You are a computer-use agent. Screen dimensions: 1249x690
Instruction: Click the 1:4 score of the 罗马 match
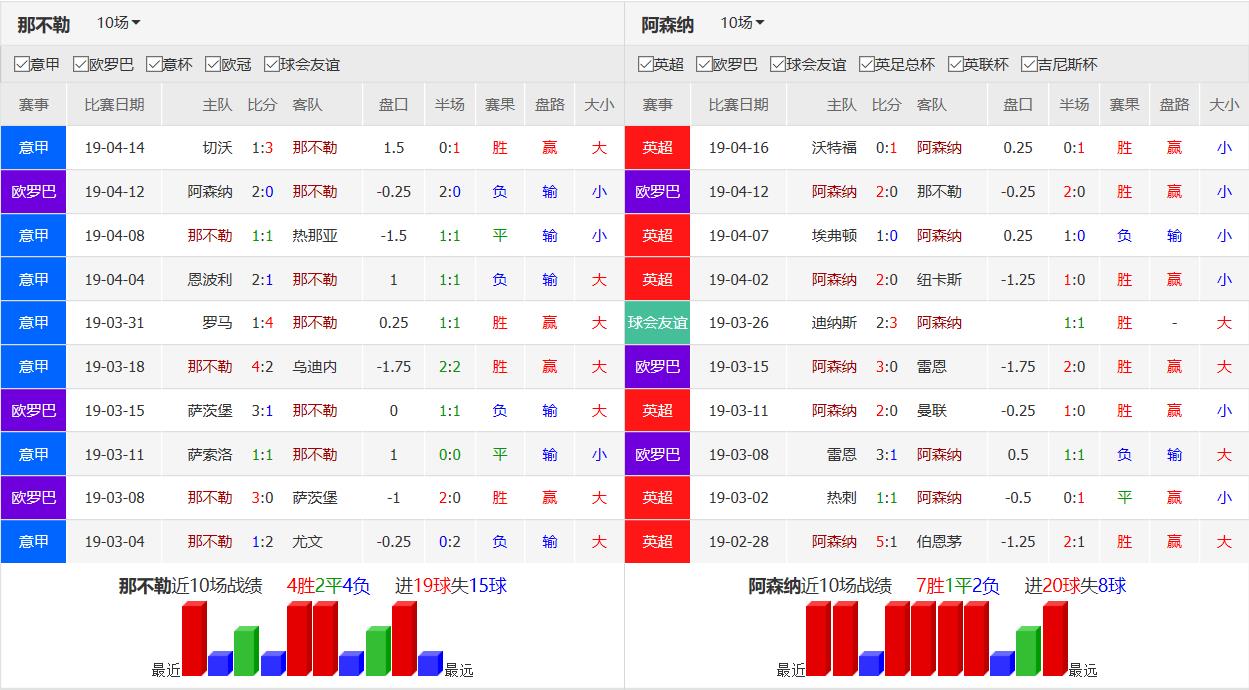pos(262,323)
